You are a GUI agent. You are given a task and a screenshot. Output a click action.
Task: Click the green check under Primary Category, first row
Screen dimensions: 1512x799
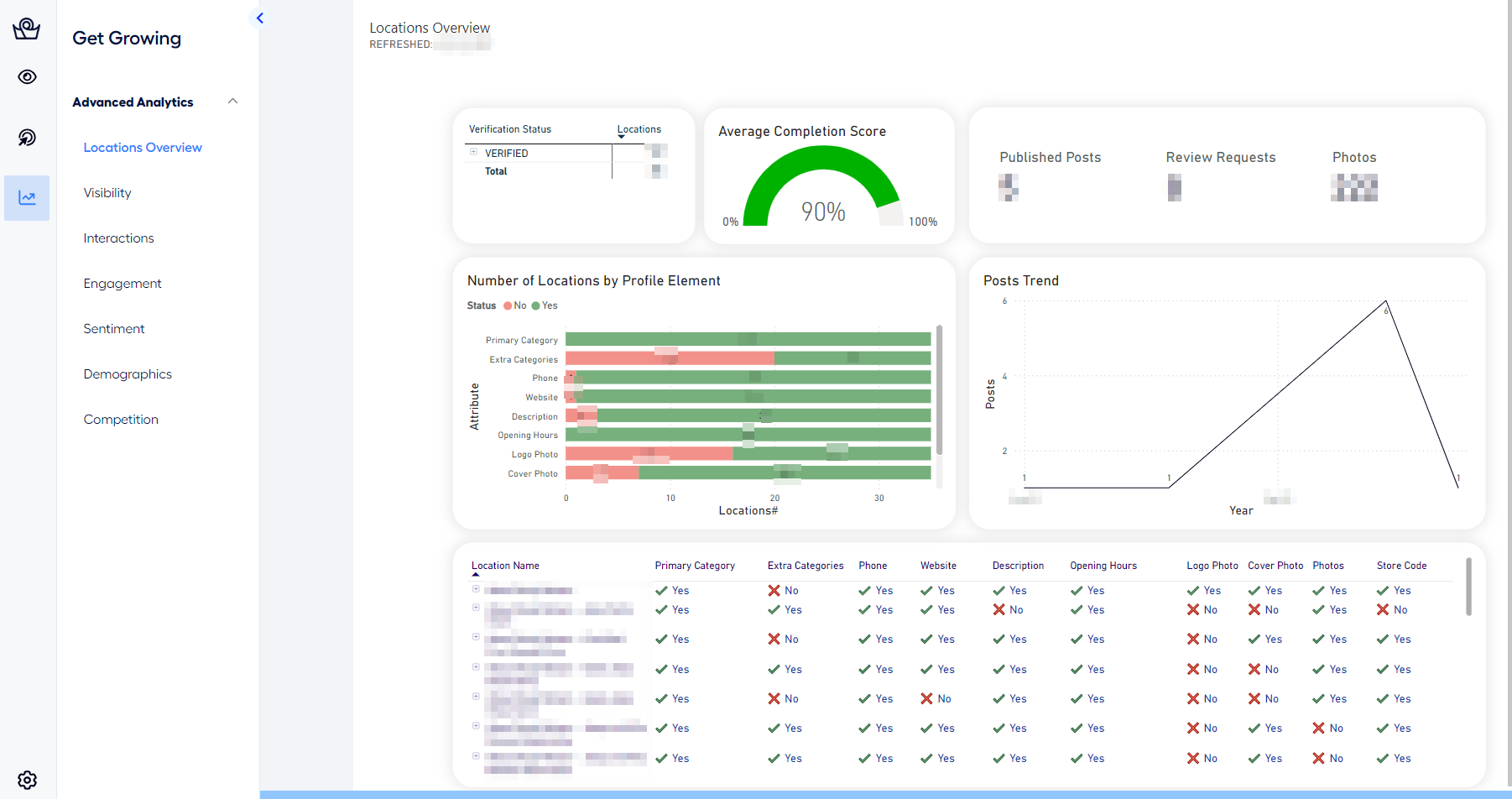click(x=661, y=591)
